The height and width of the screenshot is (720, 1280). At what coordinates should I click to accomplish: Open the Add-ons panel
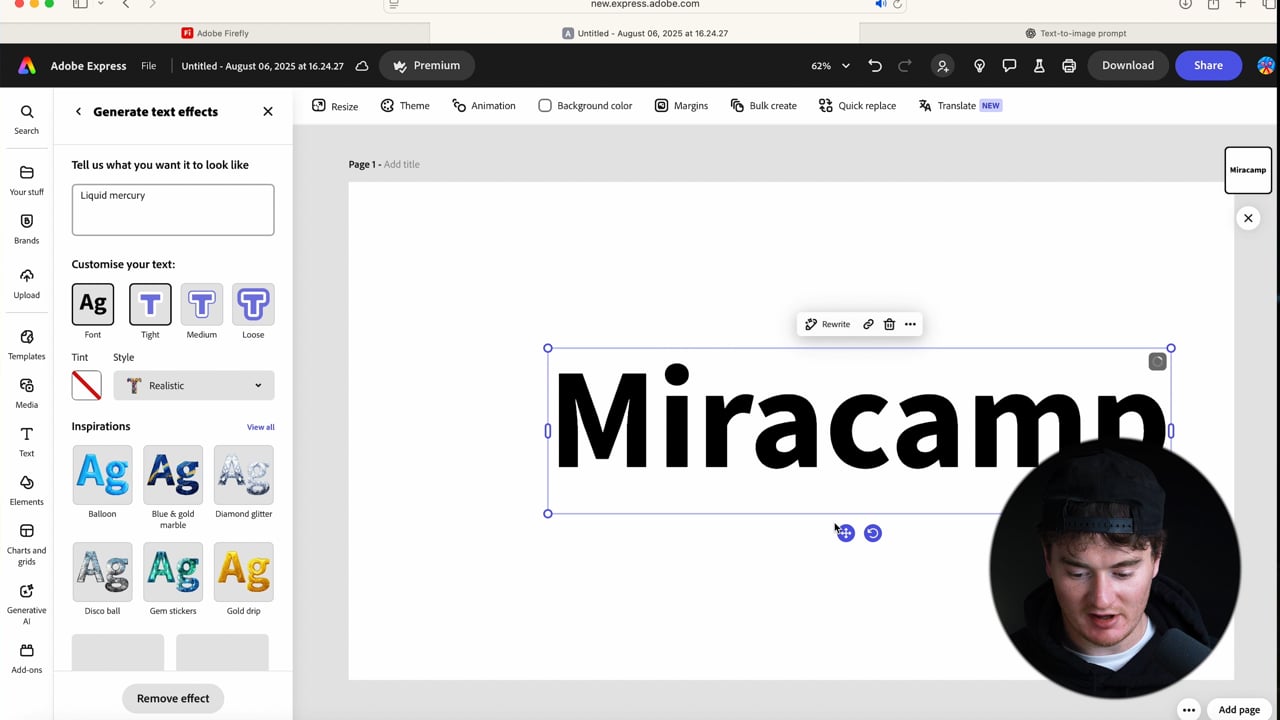[x=27, y=659]
